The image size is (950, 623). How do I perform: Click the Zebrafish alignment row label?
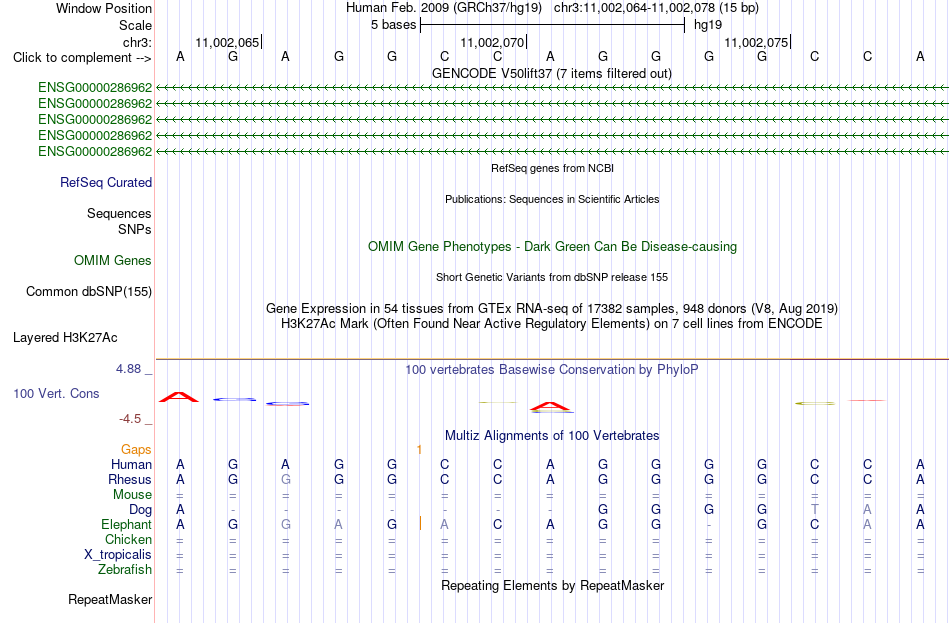tap(125, 570)
